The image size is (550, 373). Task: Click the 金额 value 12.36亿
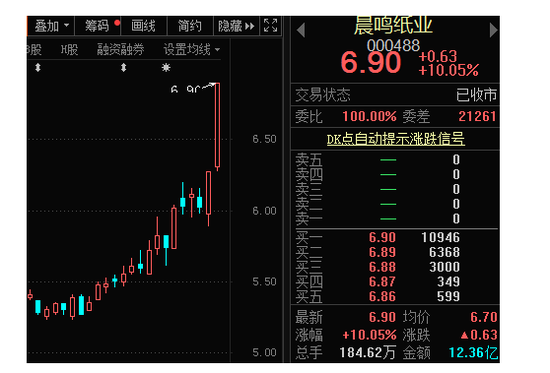(x=473, y=352)
